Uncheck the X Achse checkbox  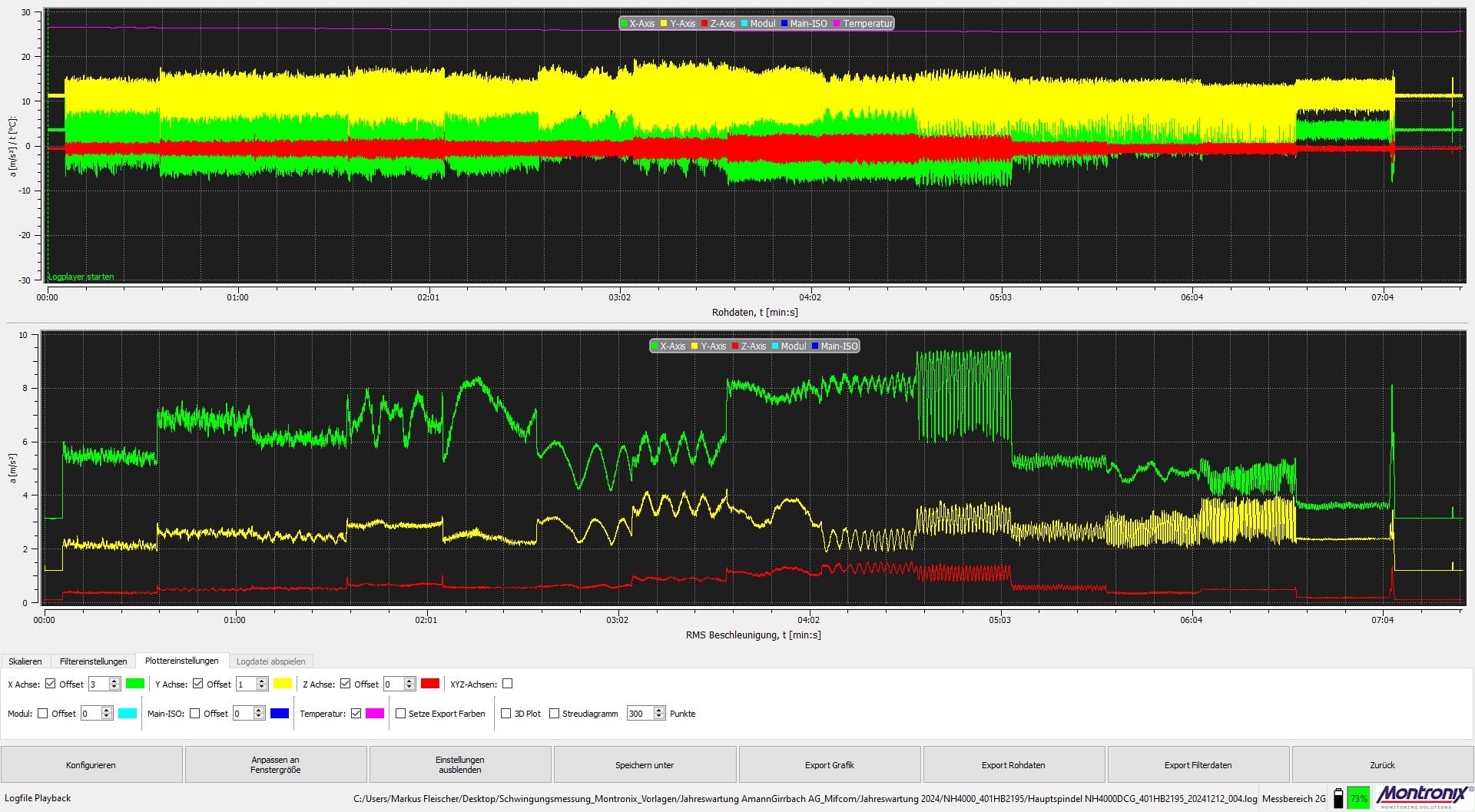(x=51, y=684)
